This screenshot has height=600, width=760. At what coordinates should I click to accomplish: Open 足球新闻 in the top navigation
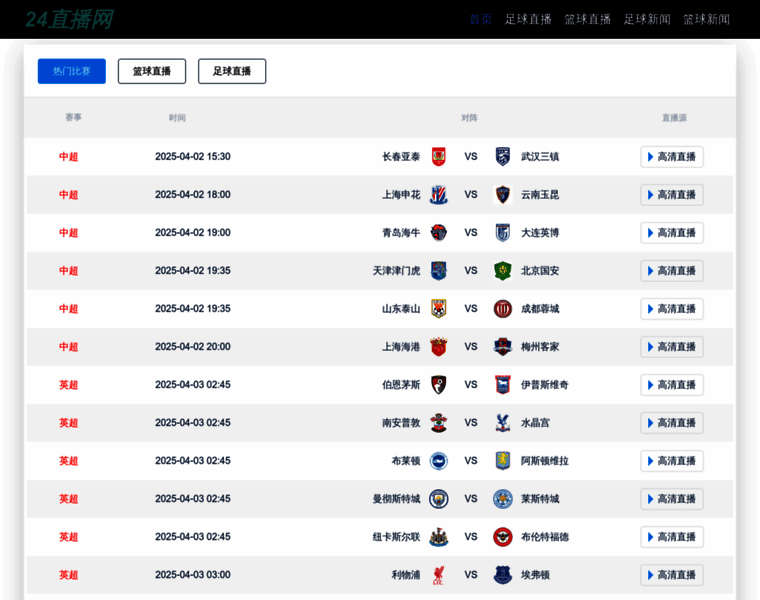(x=647, y=19)
